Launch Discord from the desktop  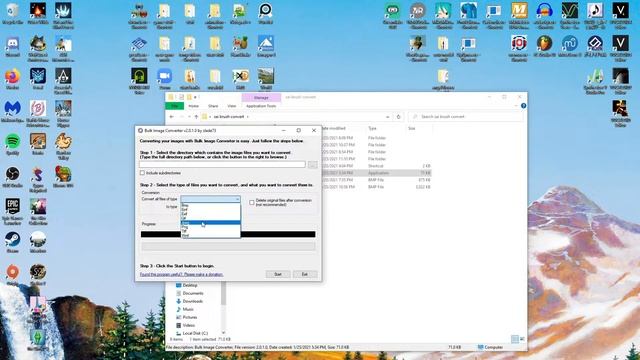12,46
